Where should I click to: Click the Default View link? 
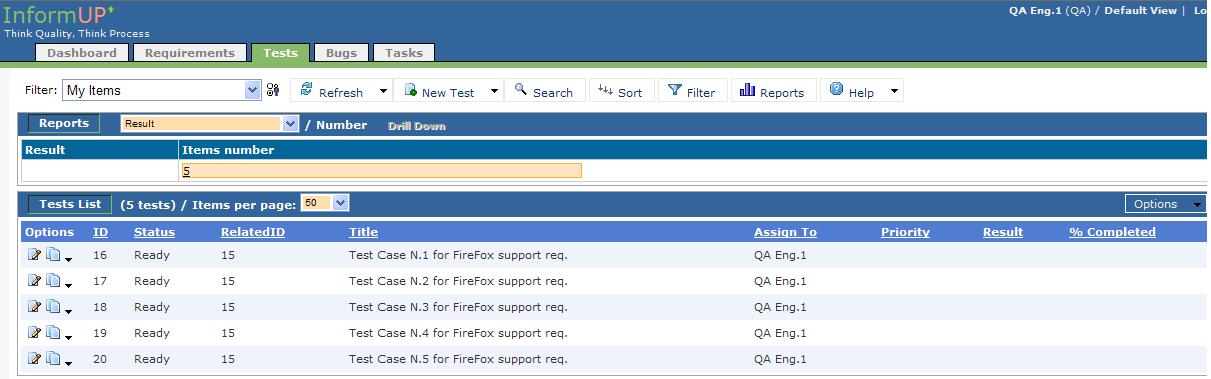pos(1140,11)
